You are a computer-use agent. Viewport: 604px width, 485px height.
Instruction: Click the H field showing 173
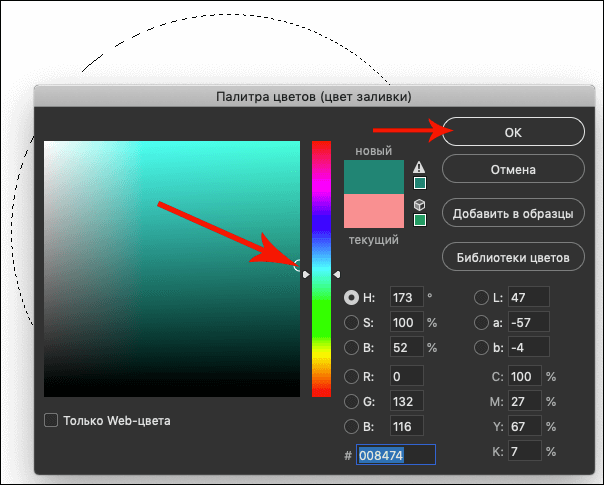(407, 297)
